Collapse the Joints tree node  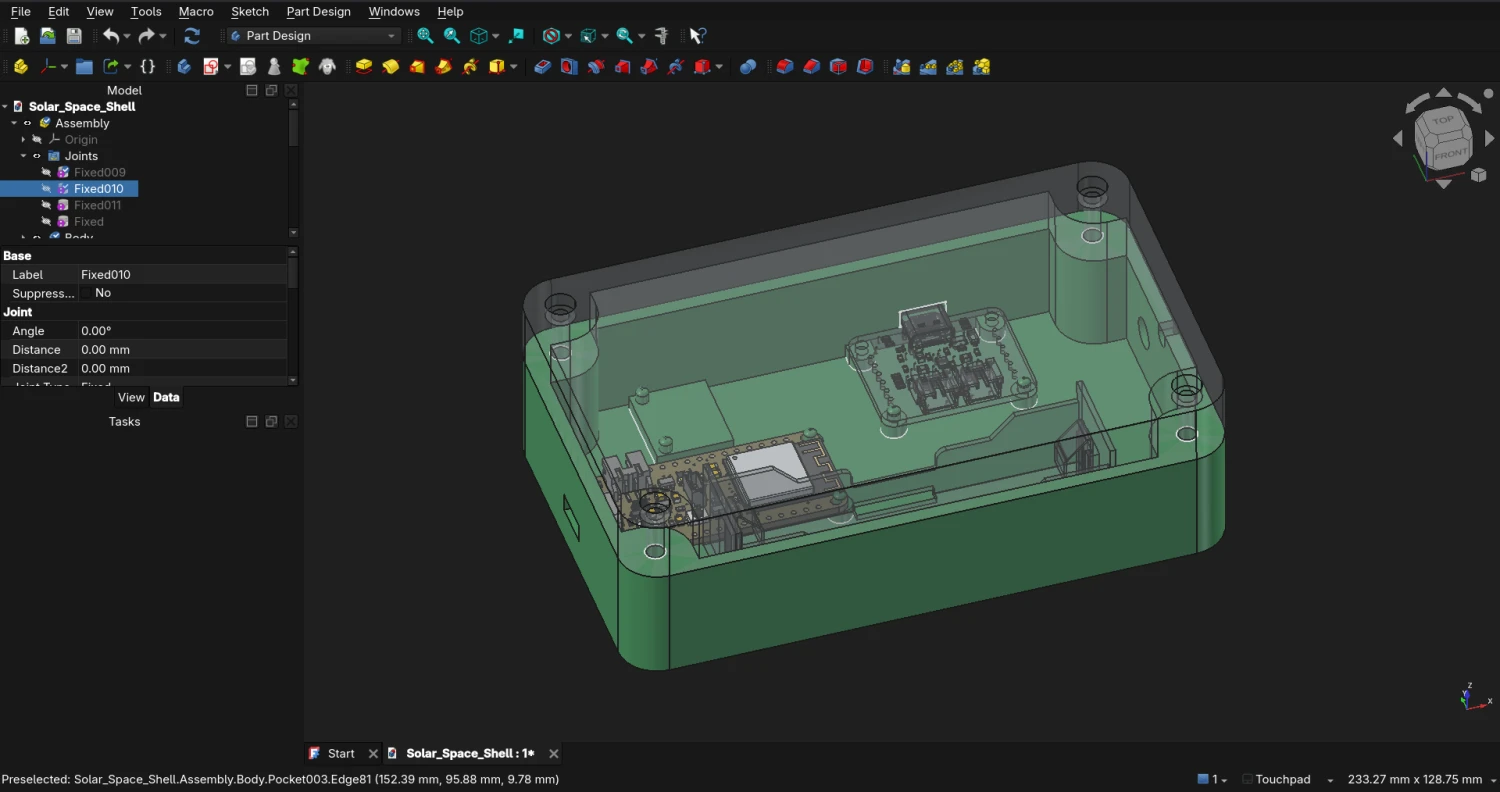click(x=23, y=156)
